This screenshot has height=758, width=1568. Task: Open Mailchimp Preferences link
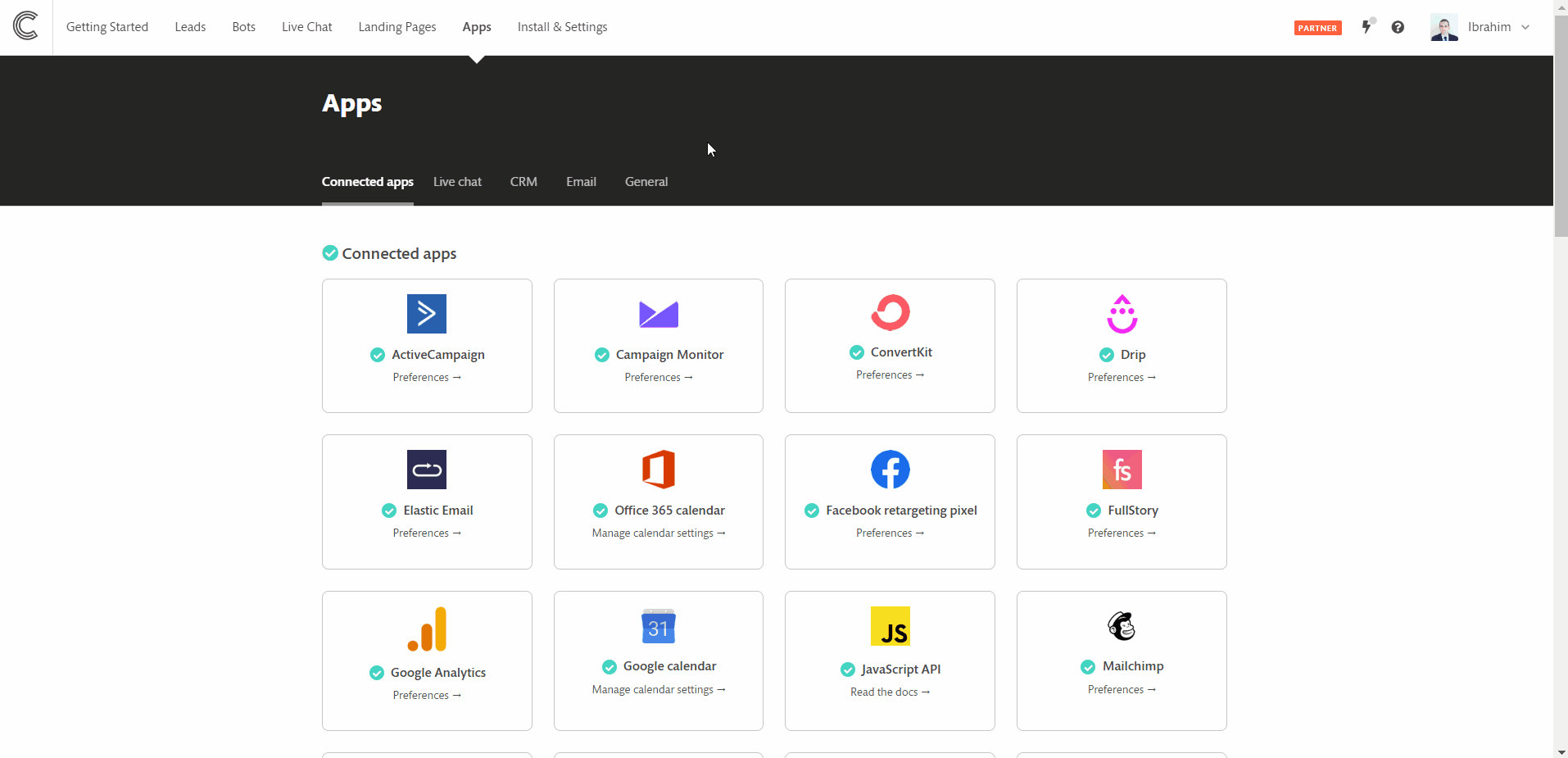tap(1122, 689)
